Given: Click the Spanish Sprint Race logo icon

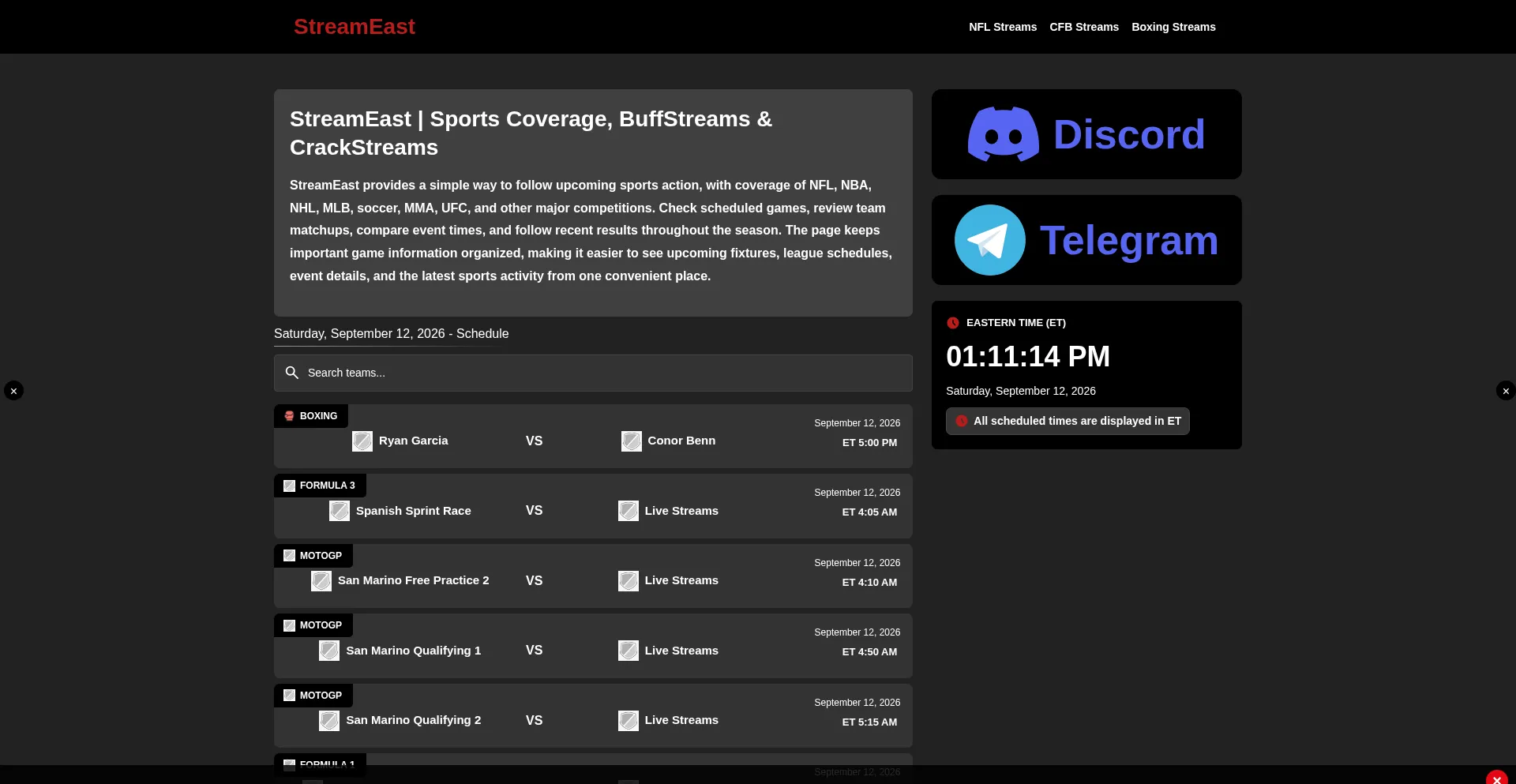Looking at the screenshot, I should [340, 511].
